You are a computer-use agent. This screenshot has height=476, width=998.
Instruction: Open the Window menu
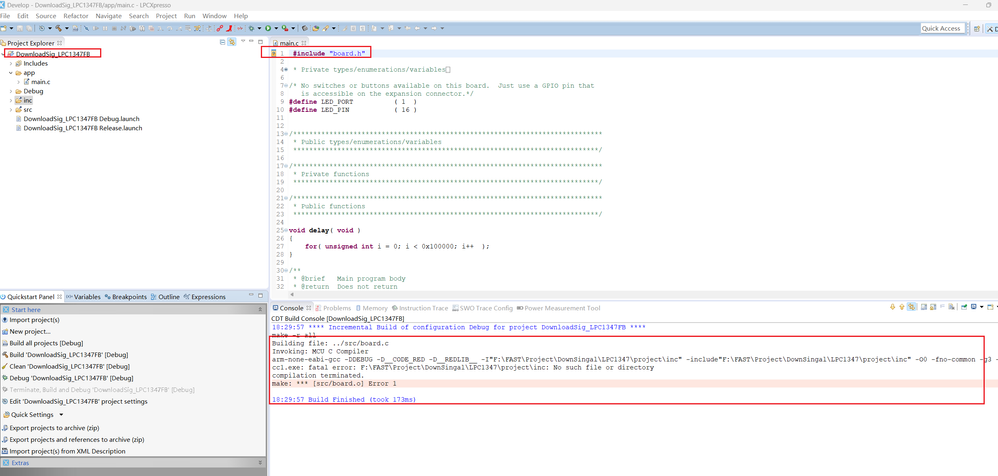click(214, 15)
